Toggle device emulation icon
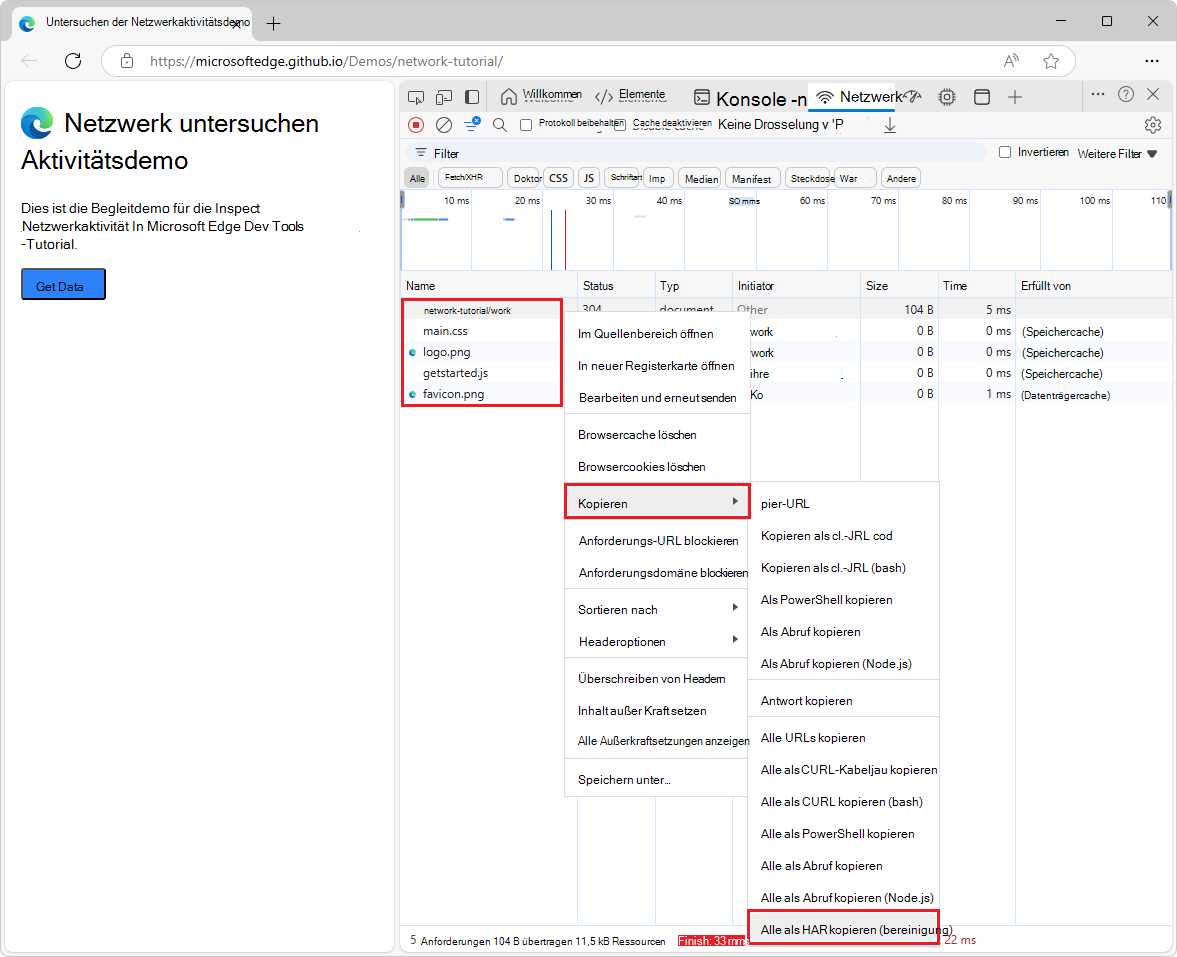1177x957 pixels. point(444,97)
